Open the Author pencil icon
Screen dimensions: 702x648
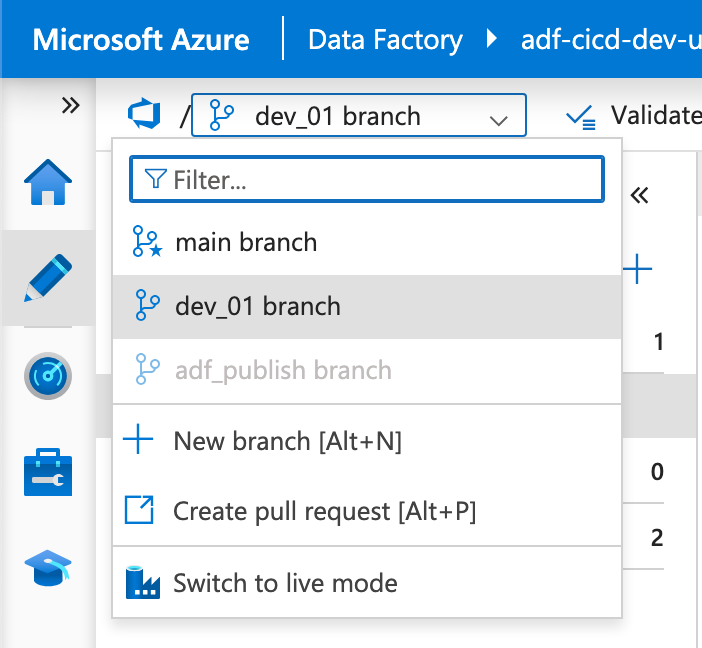pos(48,278)
